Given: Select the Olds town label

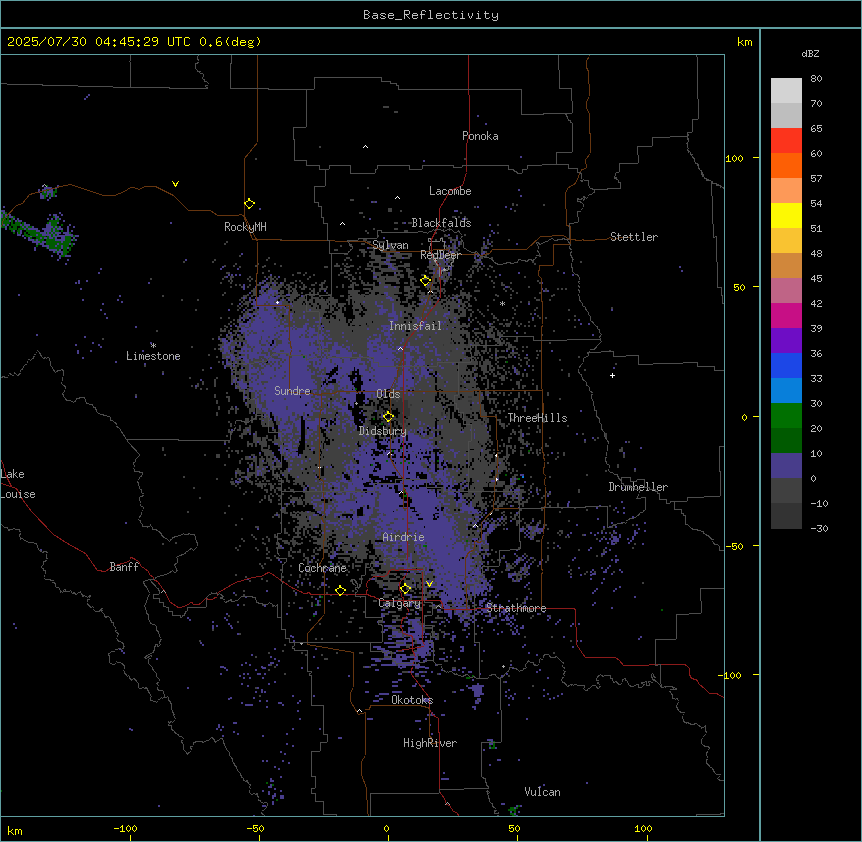Looking at the screenshot, I should 388,394.
